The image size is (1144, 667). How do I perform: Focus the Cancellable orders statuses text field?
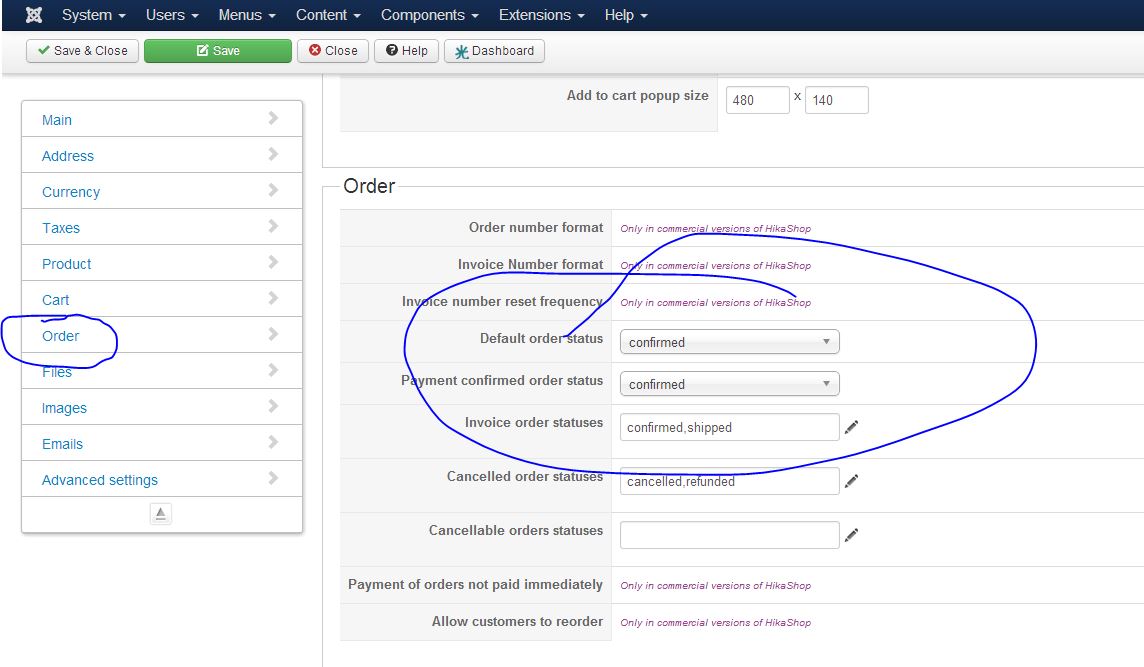[x=729, y=535]
